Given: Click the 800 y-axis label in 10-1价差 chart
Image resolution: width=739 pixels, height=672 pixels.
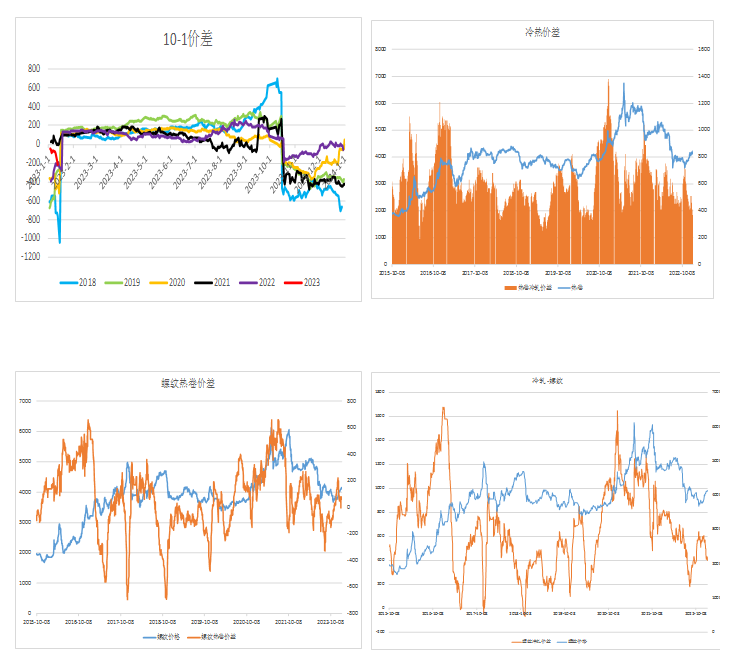Looking at the screenshot, I should click(34, 68).
